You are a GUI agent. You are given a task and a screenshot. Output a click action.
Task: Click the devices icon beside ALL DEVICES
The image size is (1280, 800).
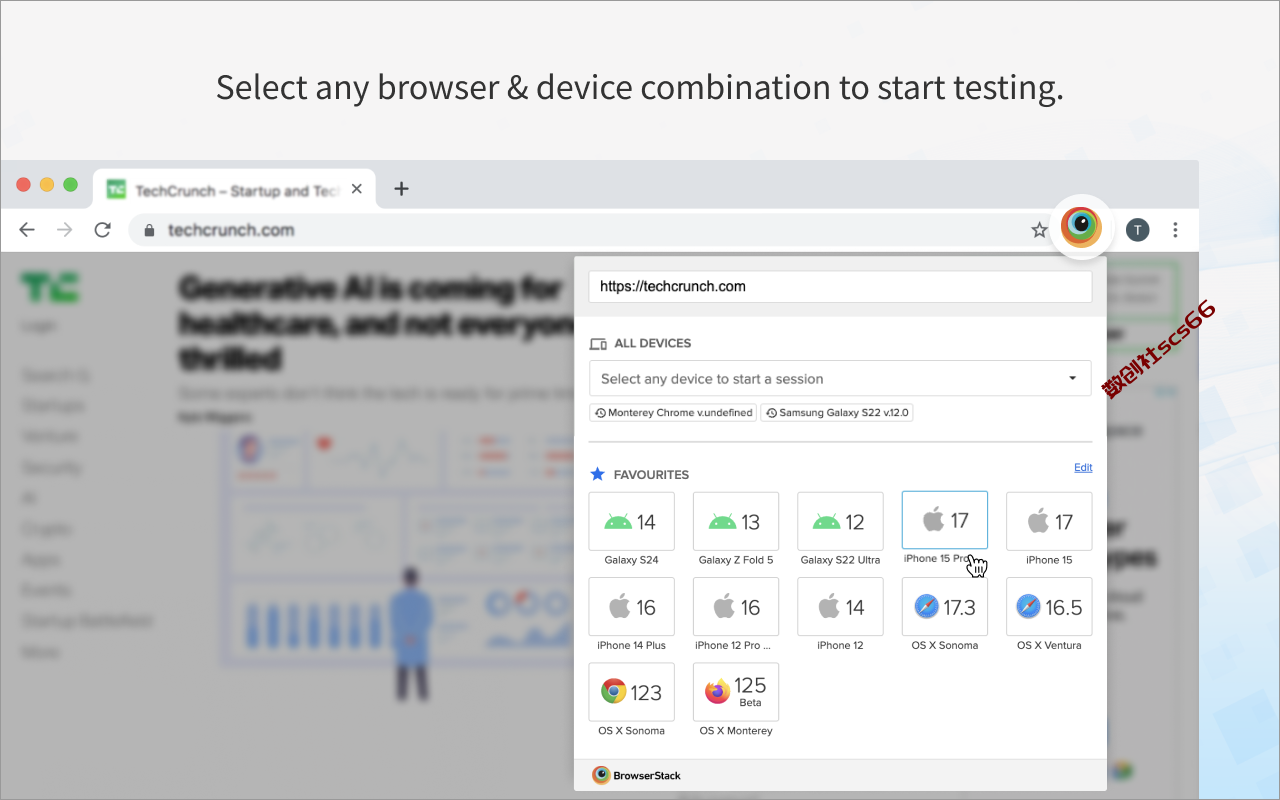click(x=598, y=343)
